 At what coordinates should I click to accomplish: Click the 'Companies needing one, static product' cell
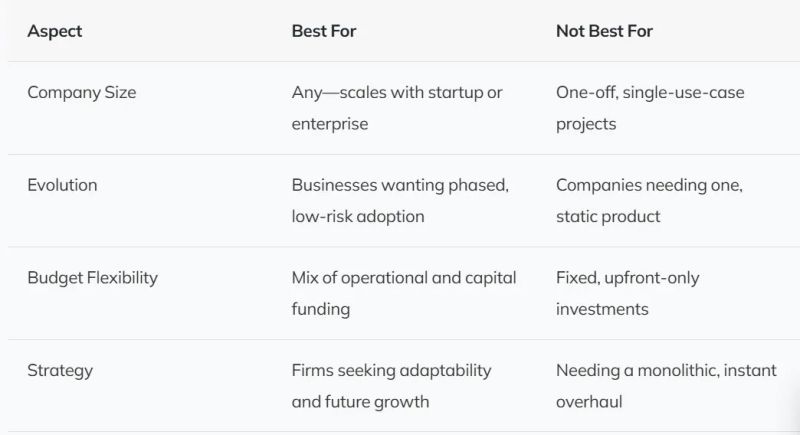(649, 200)
